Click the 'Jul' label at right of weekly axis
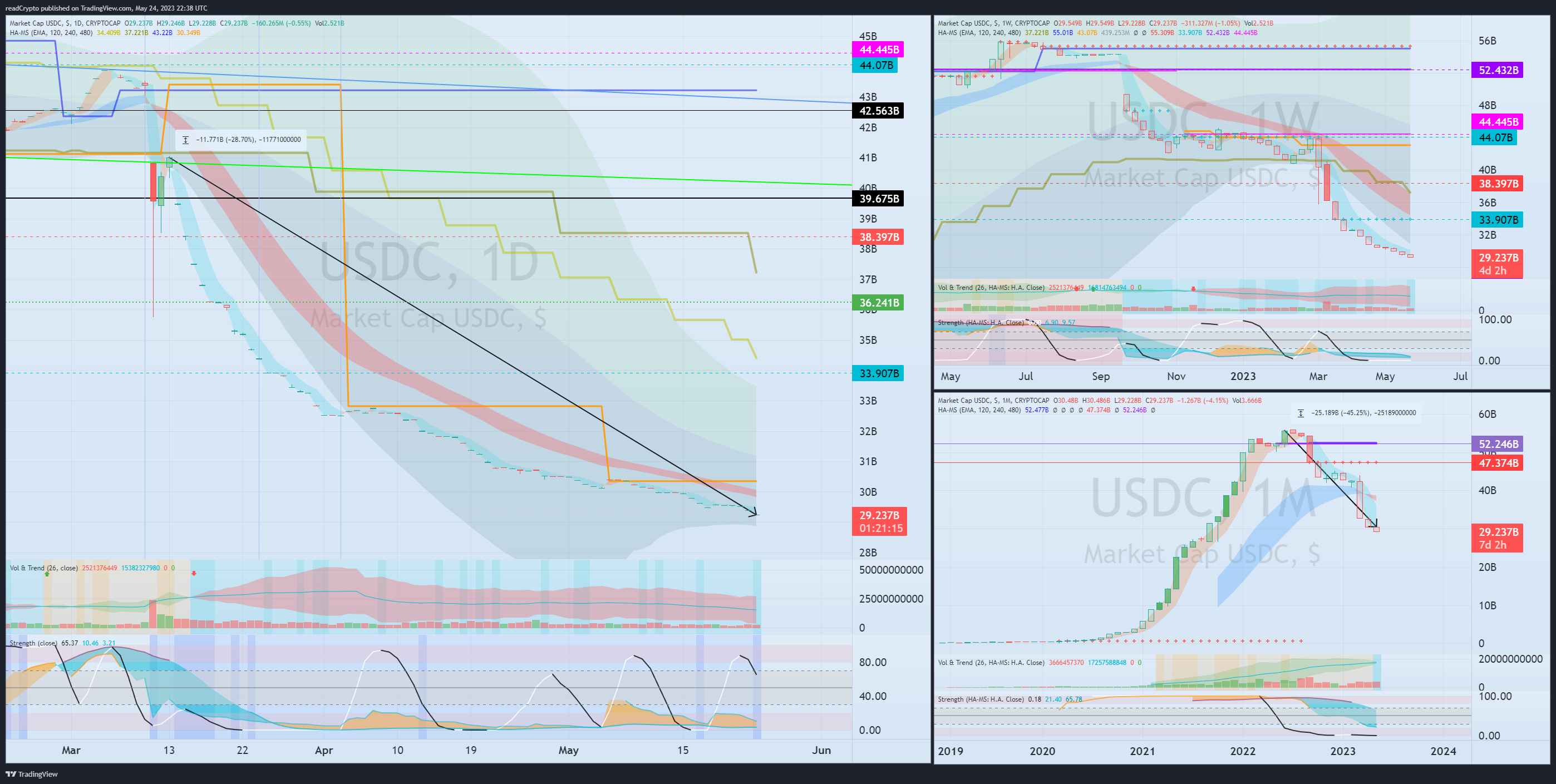 coord(1460,376)
